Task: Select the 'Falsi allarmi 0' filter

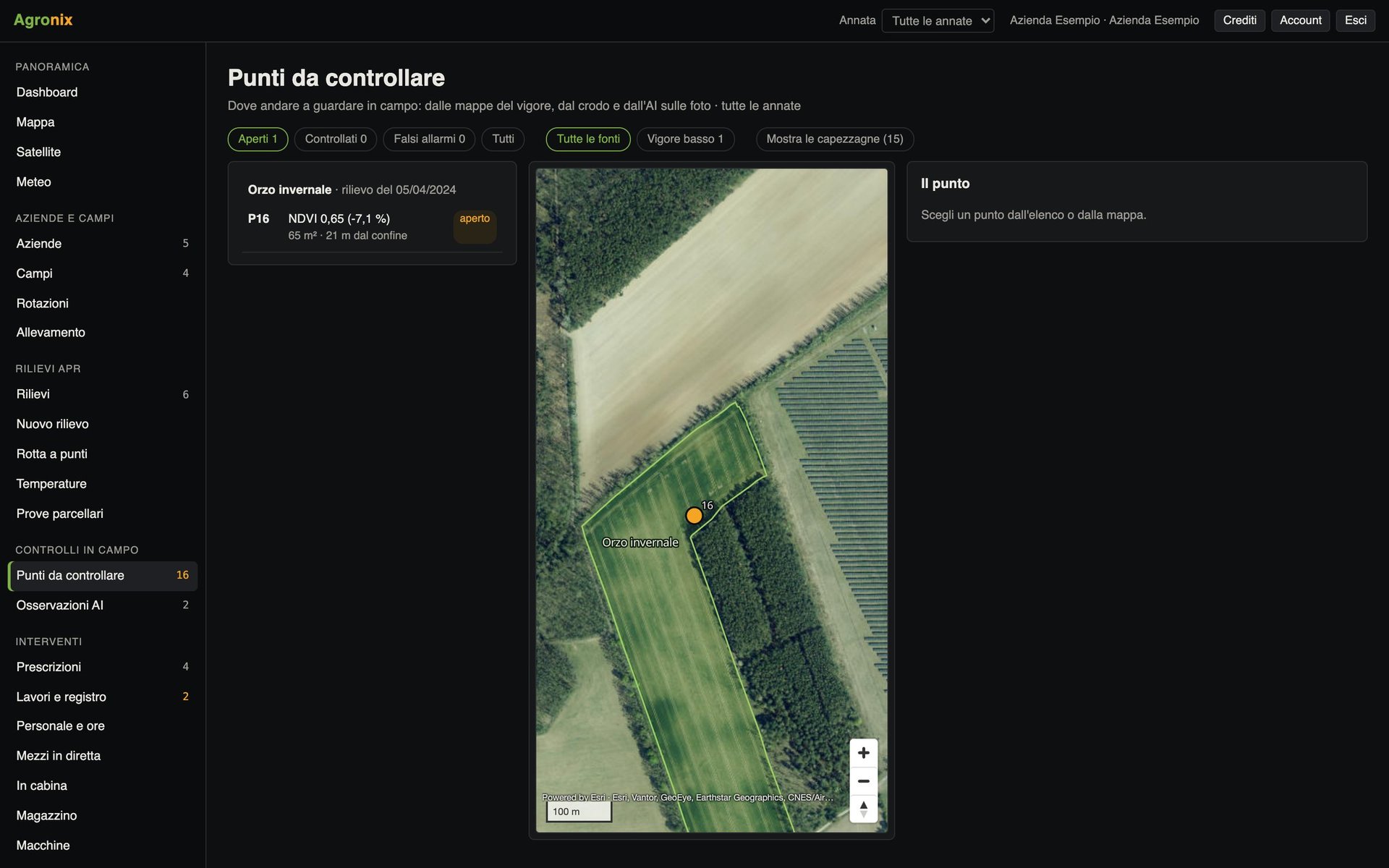Action: point(429,139)
